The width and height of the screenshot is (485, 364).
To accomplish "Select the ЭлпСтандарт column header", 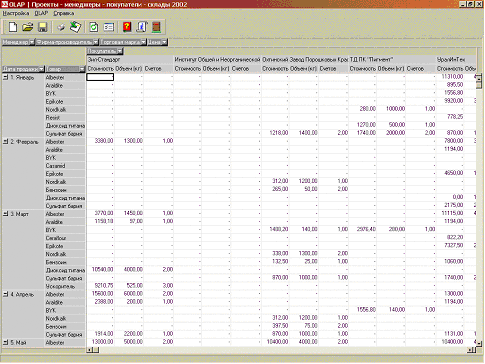I will [130, 60].
